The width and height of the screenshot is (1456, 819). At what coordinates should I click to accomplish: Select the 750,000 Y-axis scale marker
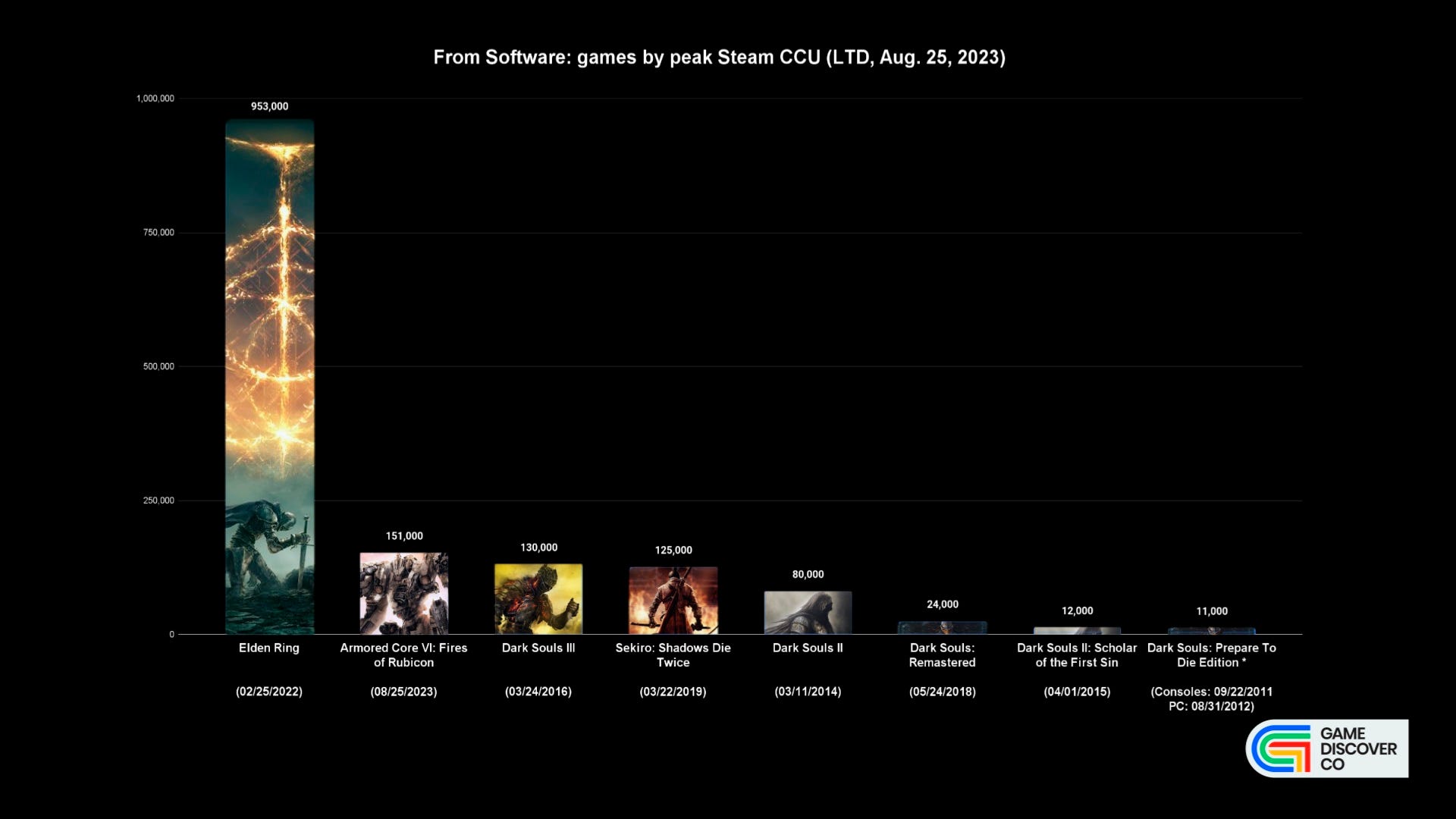click(x=157, y=232)
